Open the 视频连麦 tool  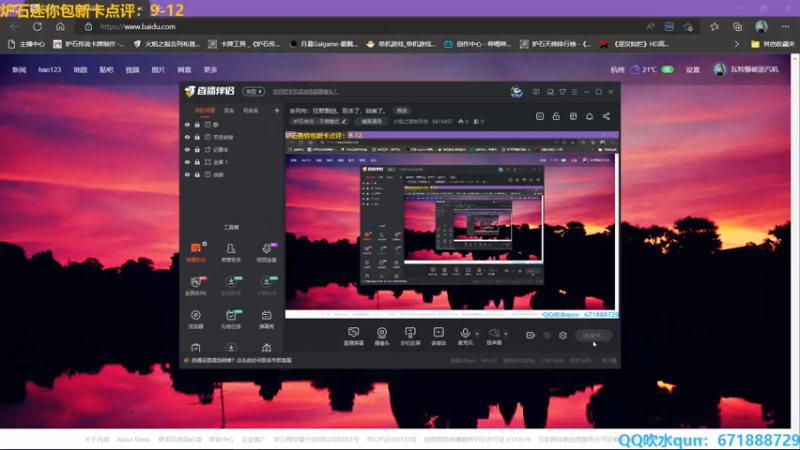point(266,252)
